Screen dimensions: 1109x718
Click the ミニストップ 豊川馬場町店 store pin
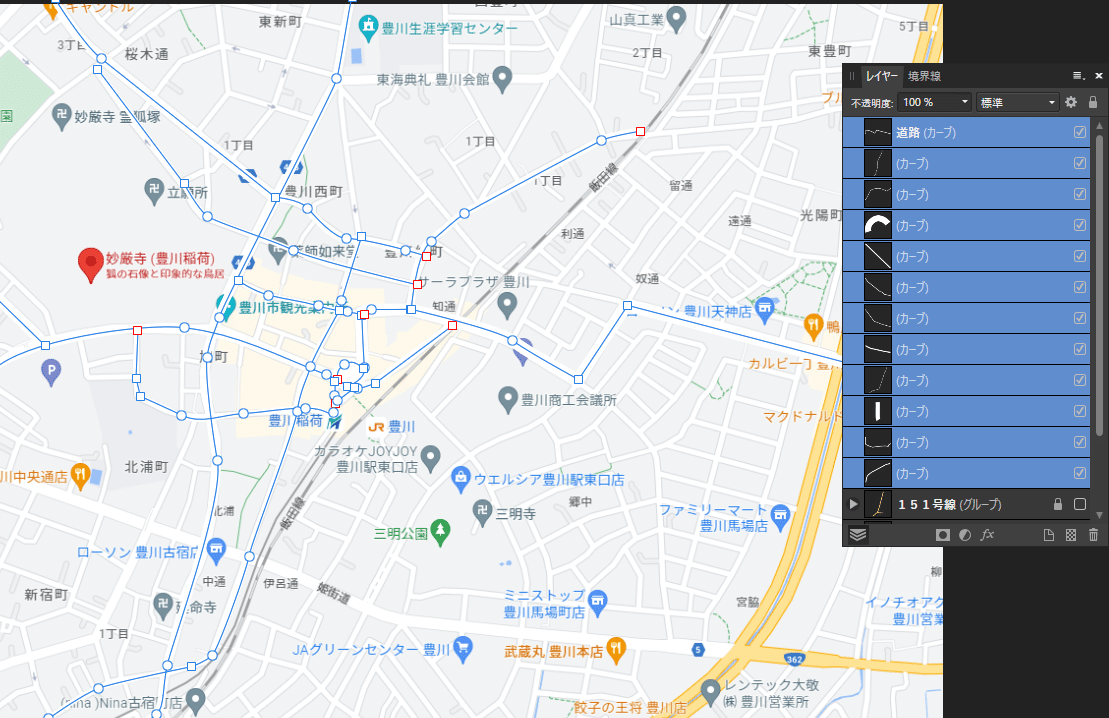598,603
